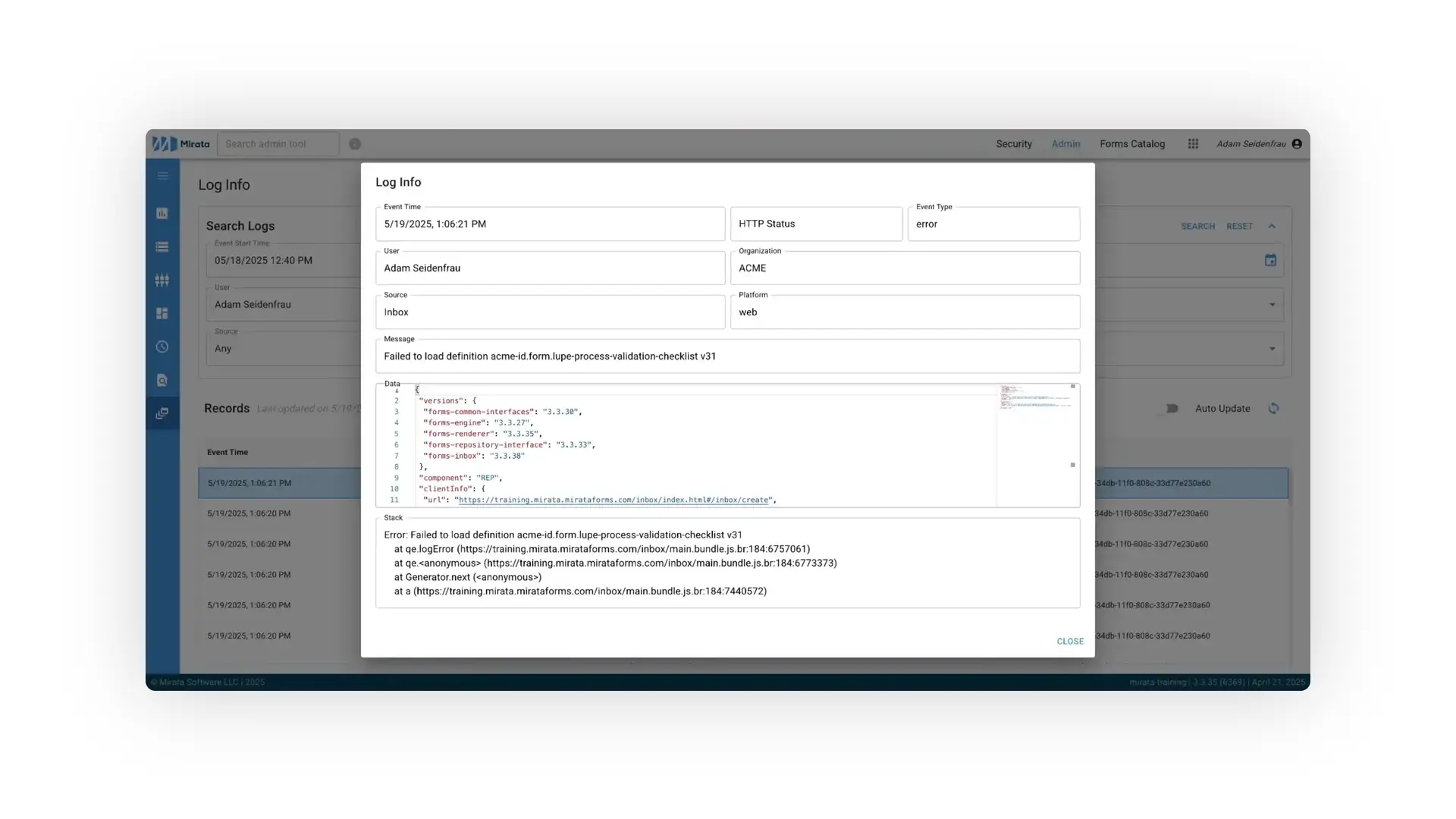Open the Forms Catalog menu
This screenshot has height=819, width=1456.
pos(1132,143)
